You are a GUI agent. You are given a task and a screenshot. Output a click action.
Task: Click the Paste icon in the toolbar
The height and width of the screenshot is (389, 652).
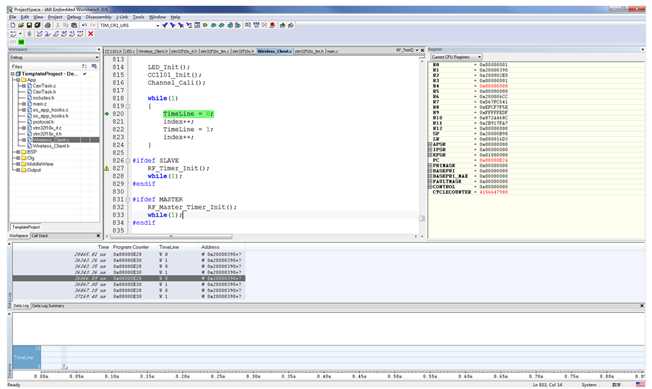pos(74,25)
